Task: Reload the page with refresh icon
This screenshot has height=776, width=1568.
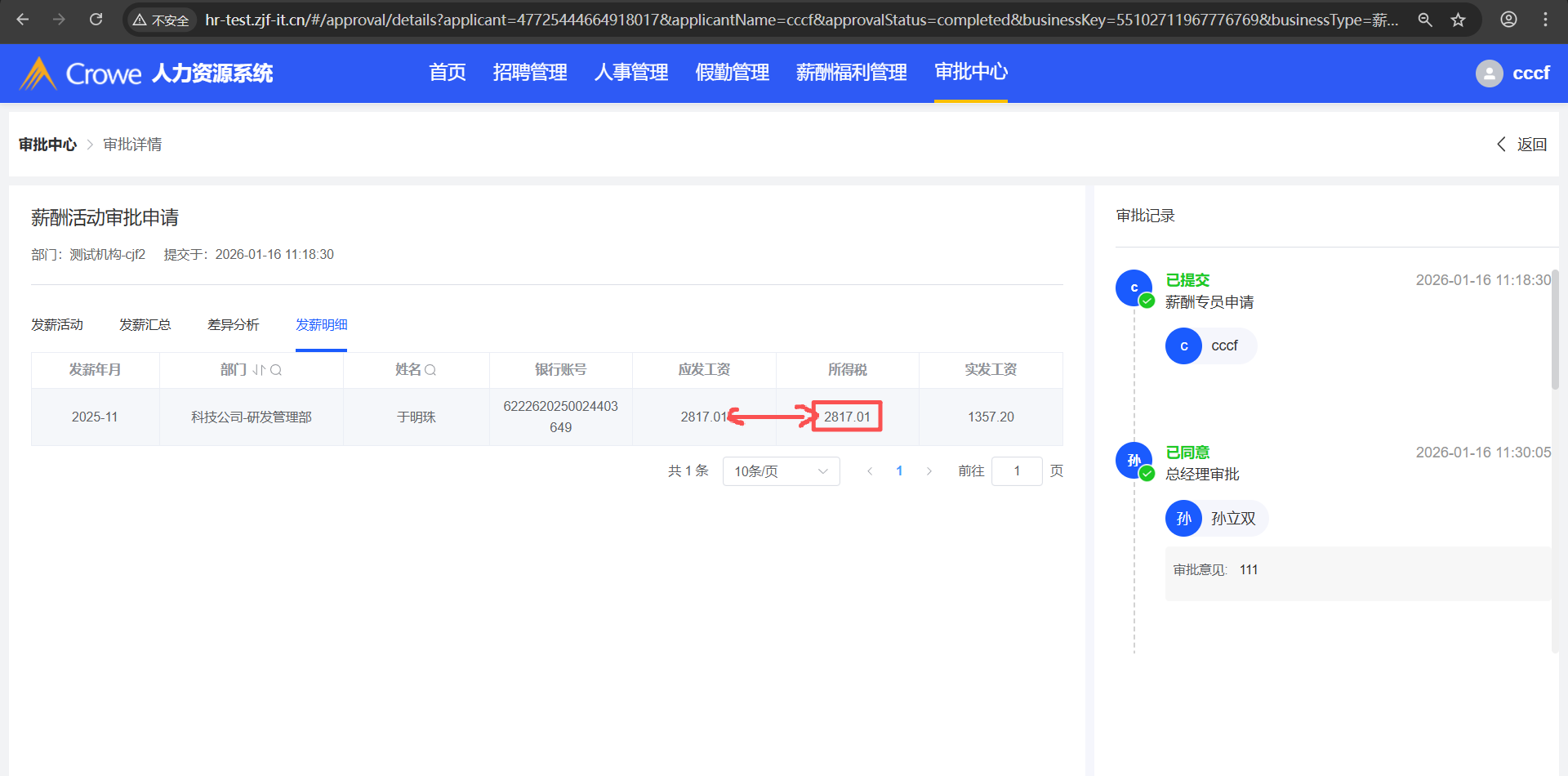Action: [96, 20]
